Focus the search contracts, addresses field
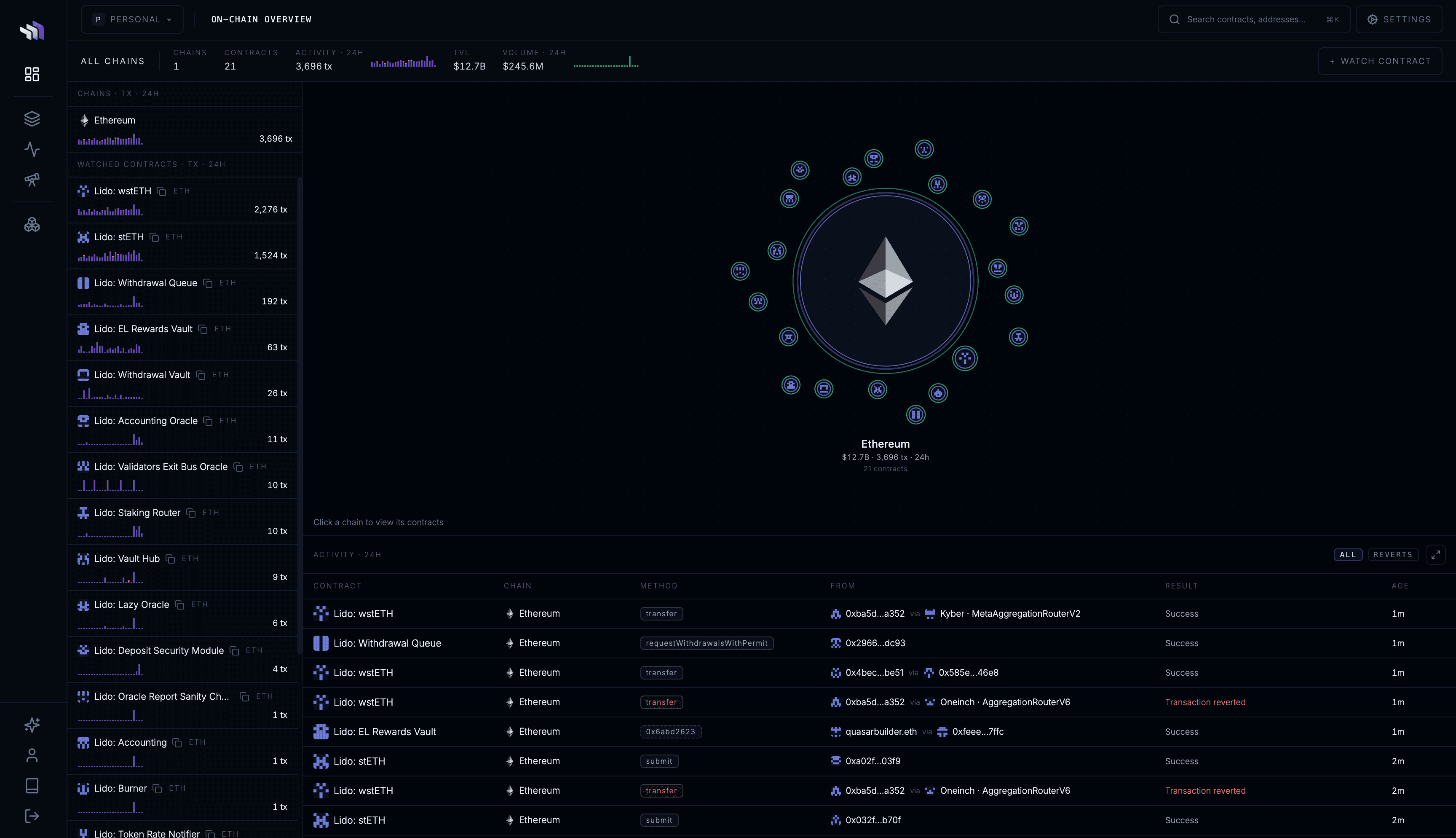This screenshot has height=838, width=1456. click(1254, 19)
